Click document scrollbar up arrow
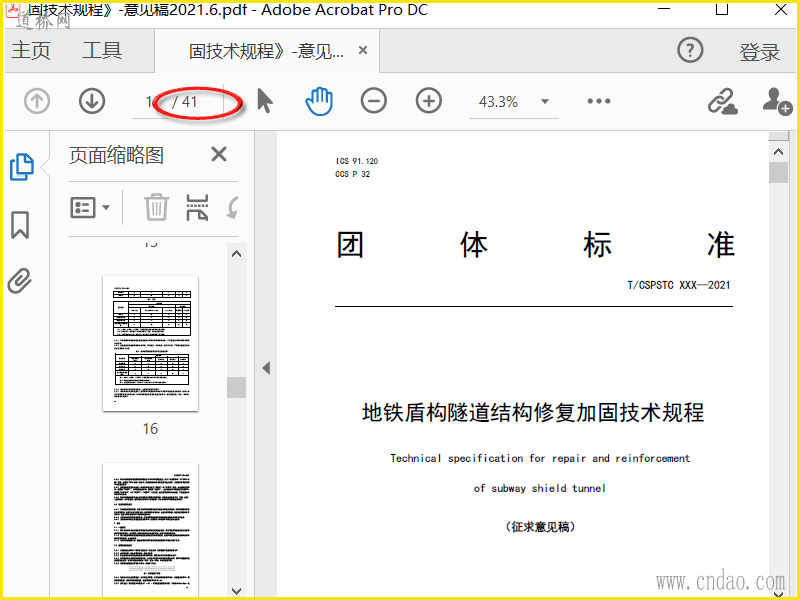The height and width of the screenshot is (600, 800). coord(778,152)
